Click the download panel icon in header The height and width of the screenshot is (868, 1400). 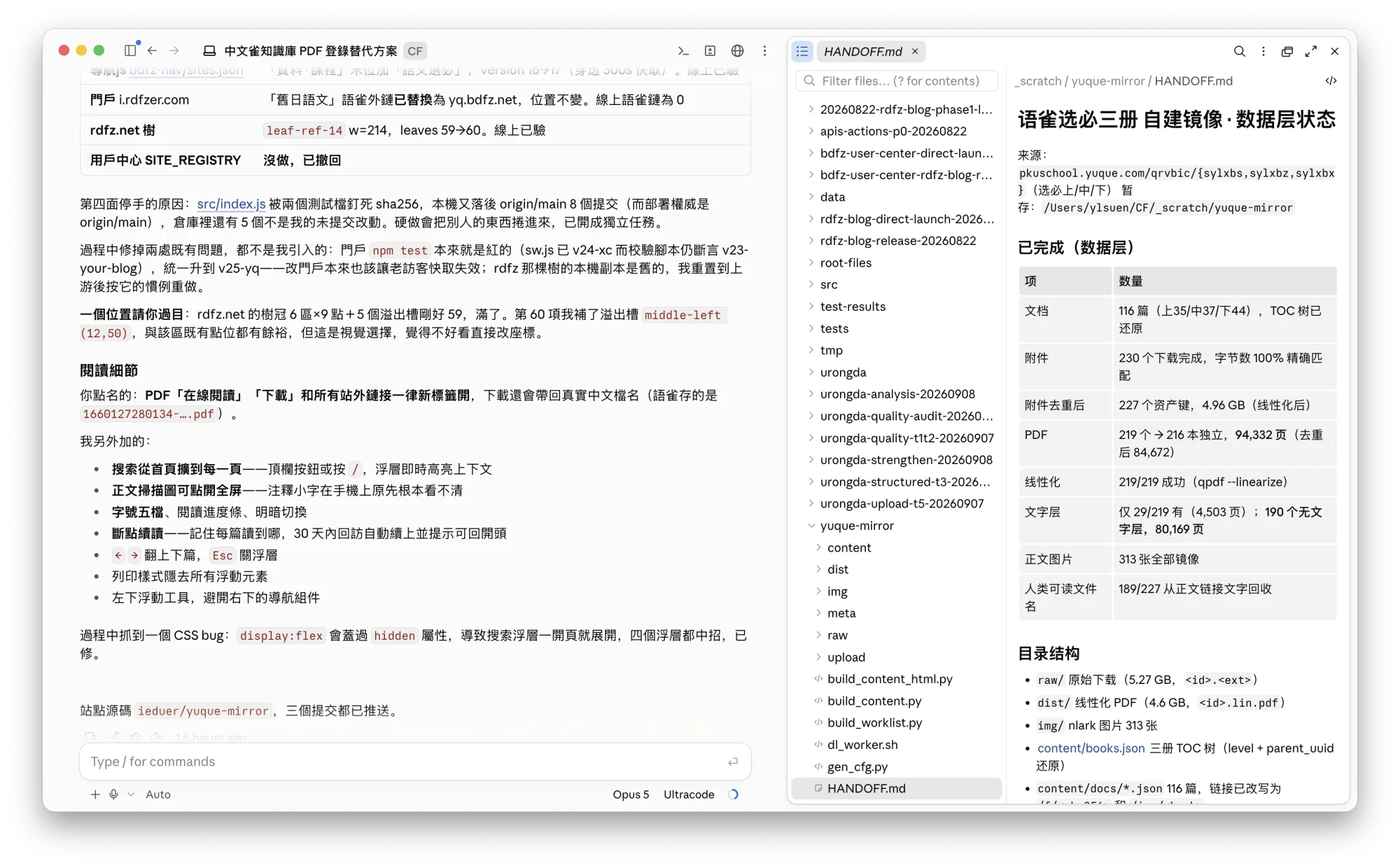710,50
